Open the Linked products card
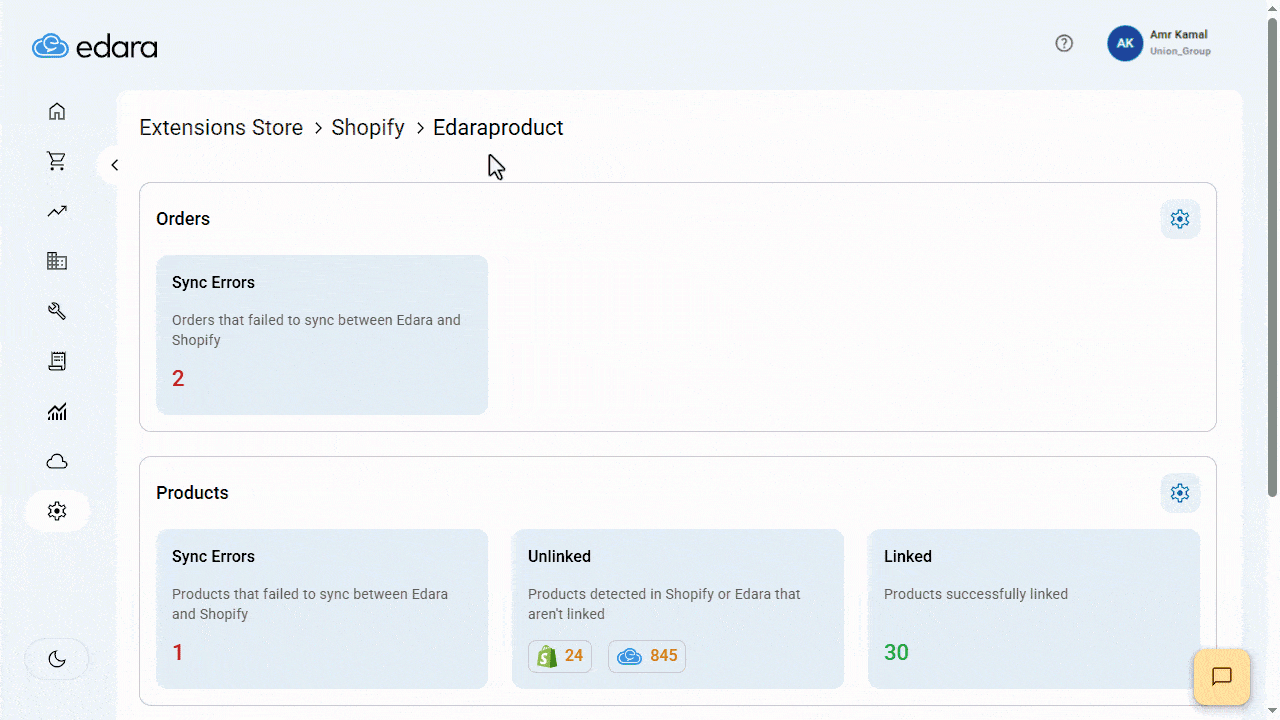Viewport: 1280px width, 720px height. [1034, 609]
